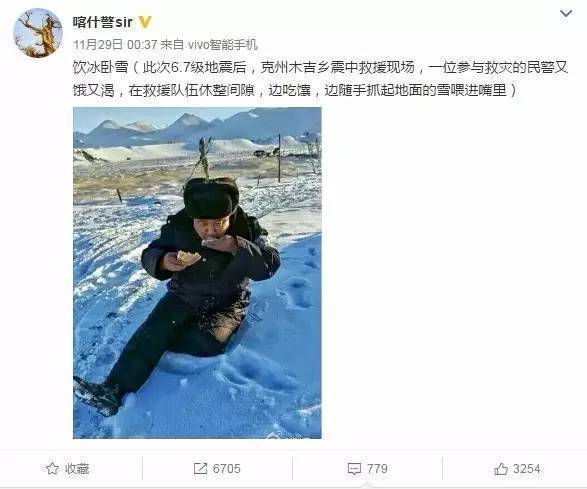The width and height of the screenshot is (587, 489).
Task: Click the thumbs-up like icon
Action: pos(501,468)
